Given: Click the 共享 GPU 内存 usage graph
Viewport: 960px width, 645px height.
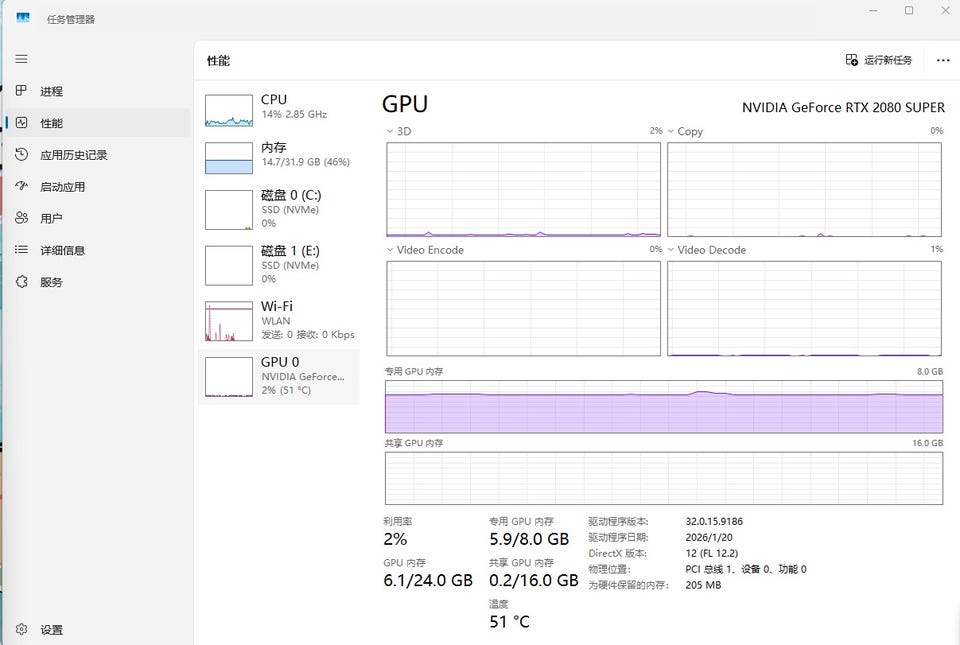Looking at the screenshot, I should [x=664, y=479].
